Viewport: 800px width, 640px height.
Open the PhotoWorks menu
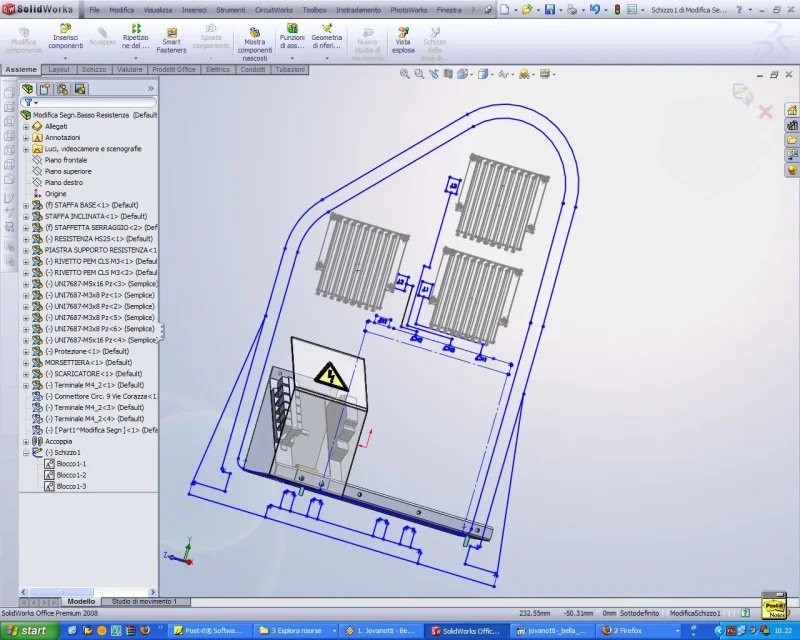click(411, 10)
